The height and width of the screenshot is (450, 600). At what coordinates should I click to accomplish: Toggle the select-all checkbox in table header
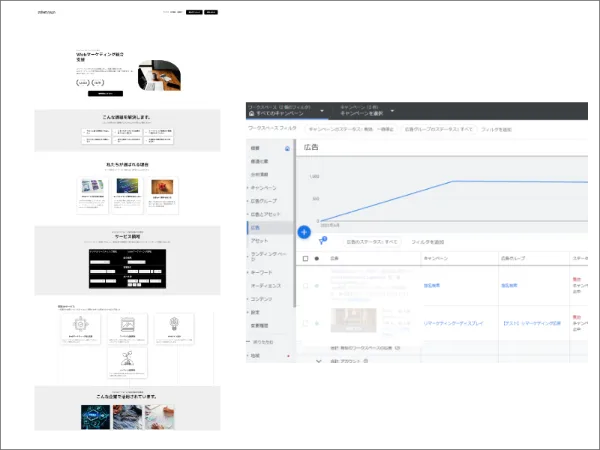pos(306,258)
